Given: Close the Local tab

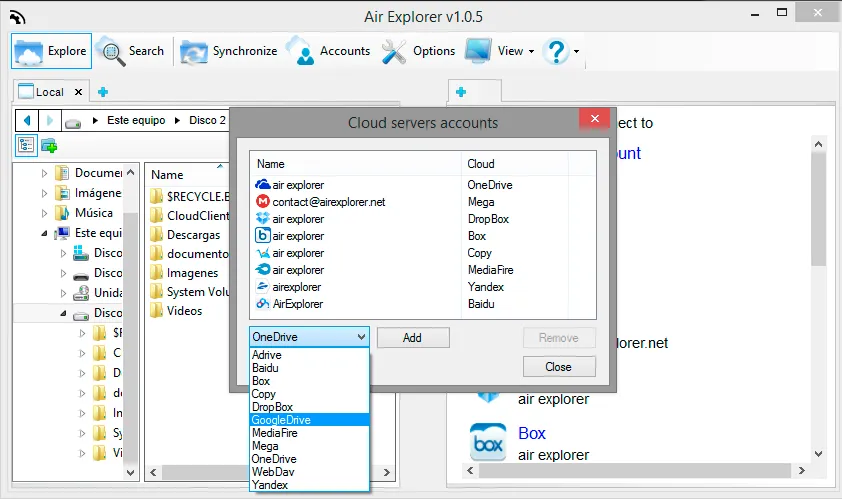Looking at the screenshot, I should (78, 92).
